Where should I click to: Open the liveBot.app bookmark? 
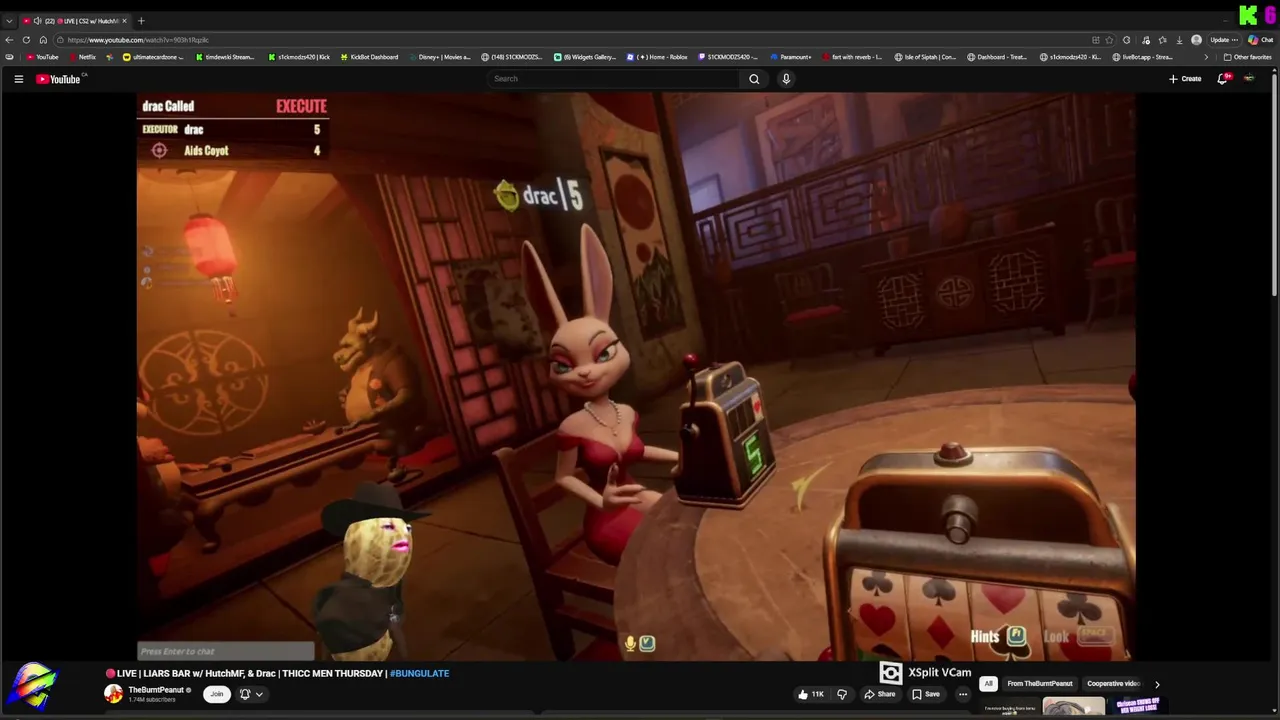[1143, 57]
